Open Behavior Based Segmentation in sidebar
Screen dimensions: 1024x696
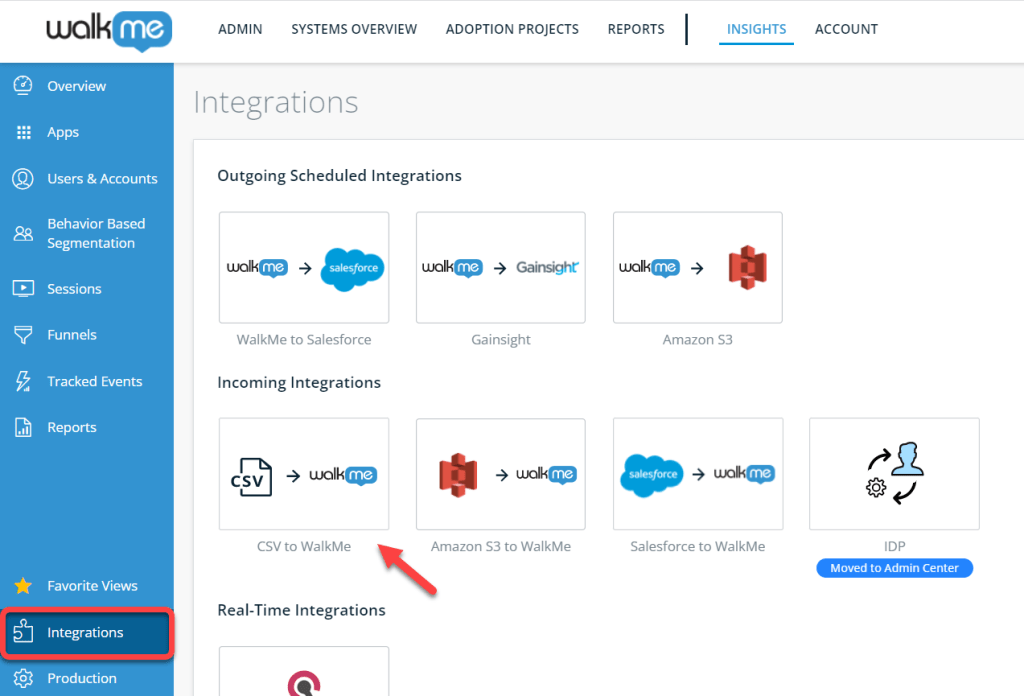tap(96, 233)
